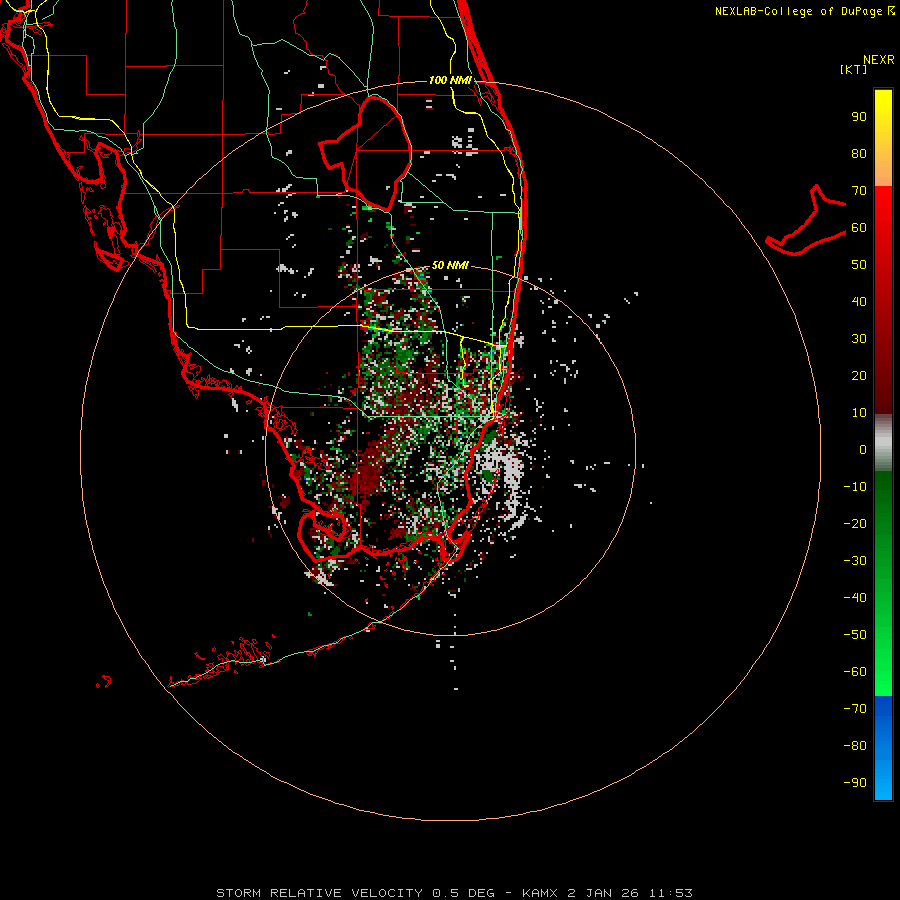900x900 pixels.
Task: Click the 30 value on the velocity scale
Action: (x=859, y=339)
